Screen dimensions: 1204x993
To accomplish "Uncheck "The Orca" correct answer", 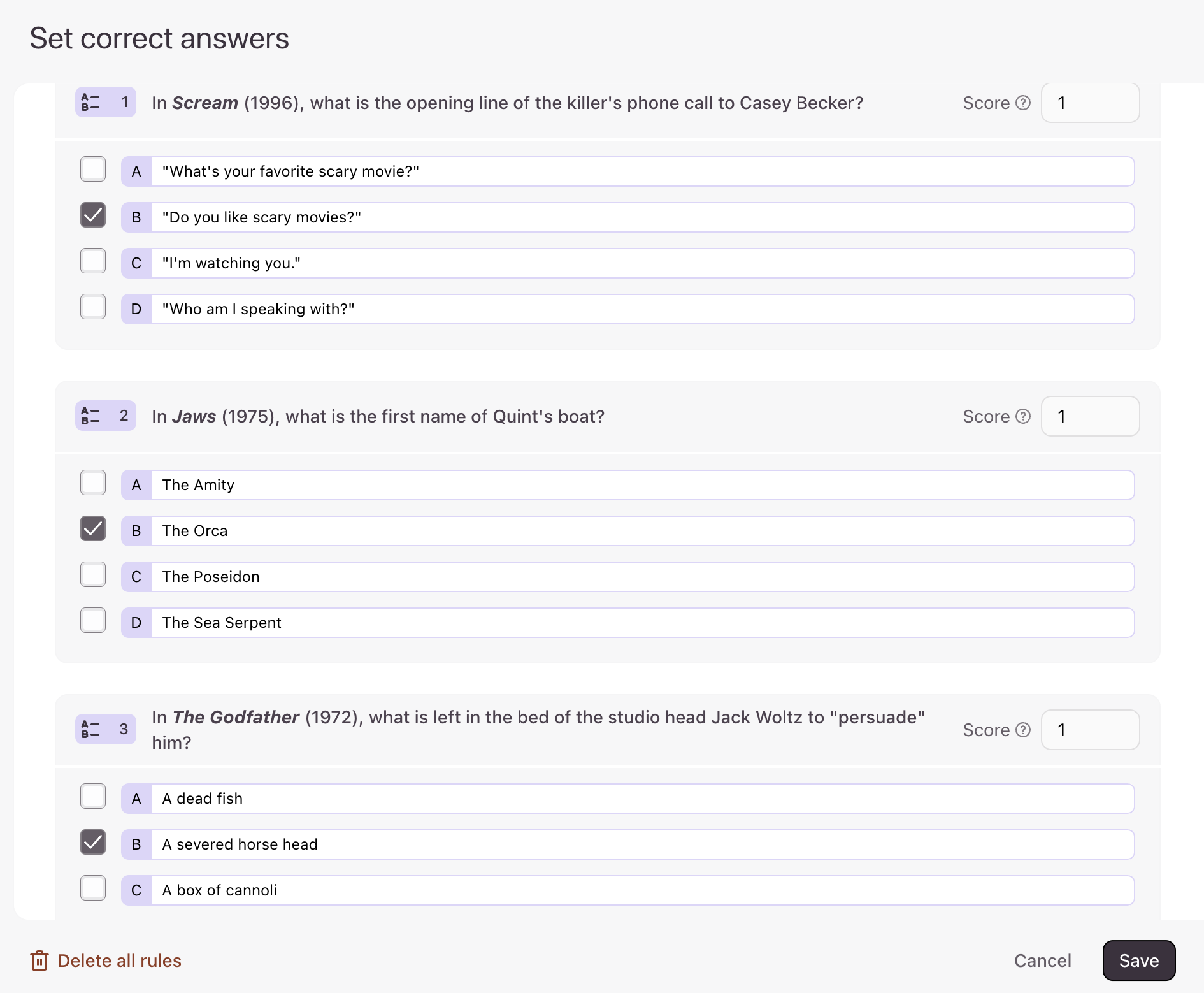I will point(92,528).
